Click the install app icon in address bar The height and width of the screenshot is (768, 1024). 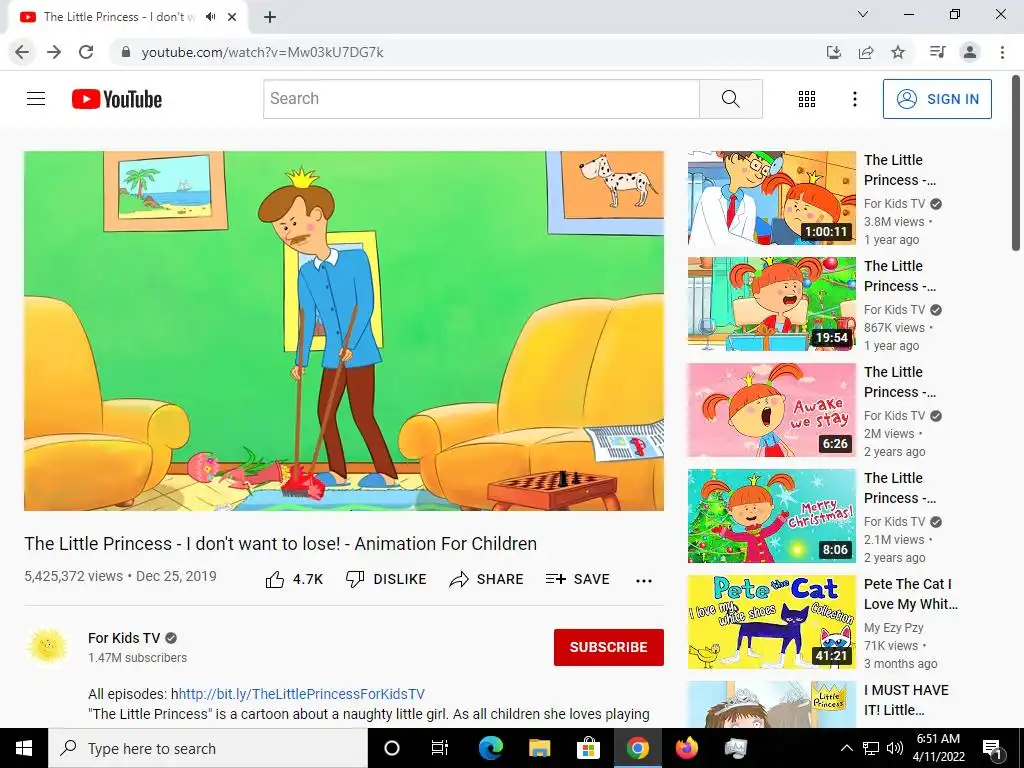coord(834,52)
